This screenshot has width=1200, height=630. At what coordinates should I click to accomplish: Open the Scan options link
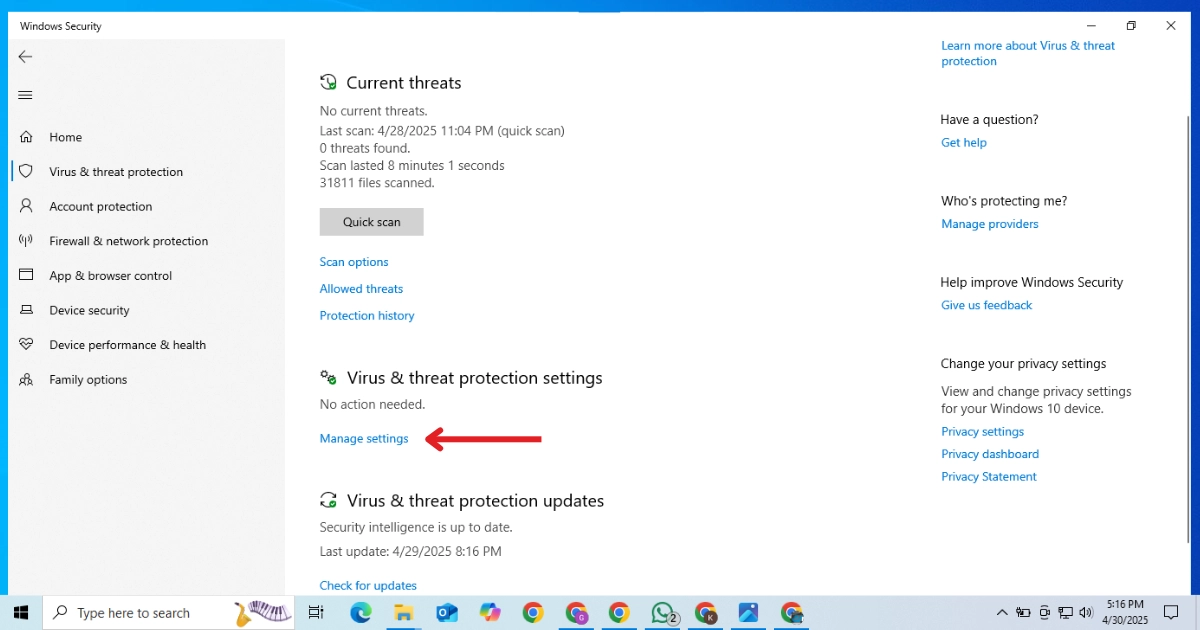coord(354,262)
